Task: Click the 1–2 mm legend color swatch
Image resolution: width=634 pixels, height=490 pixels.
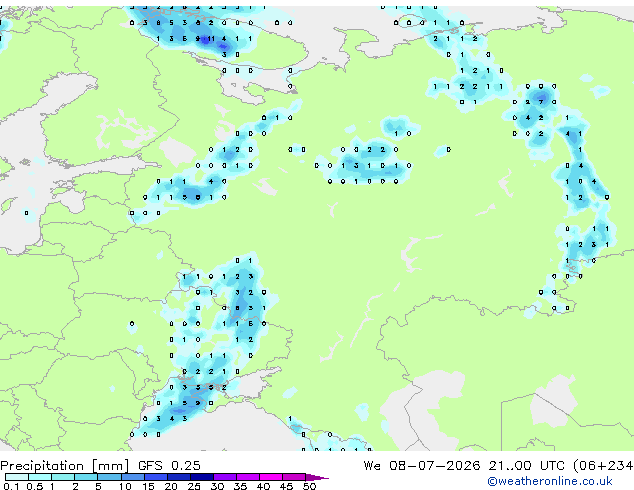Action: [63, 477]
